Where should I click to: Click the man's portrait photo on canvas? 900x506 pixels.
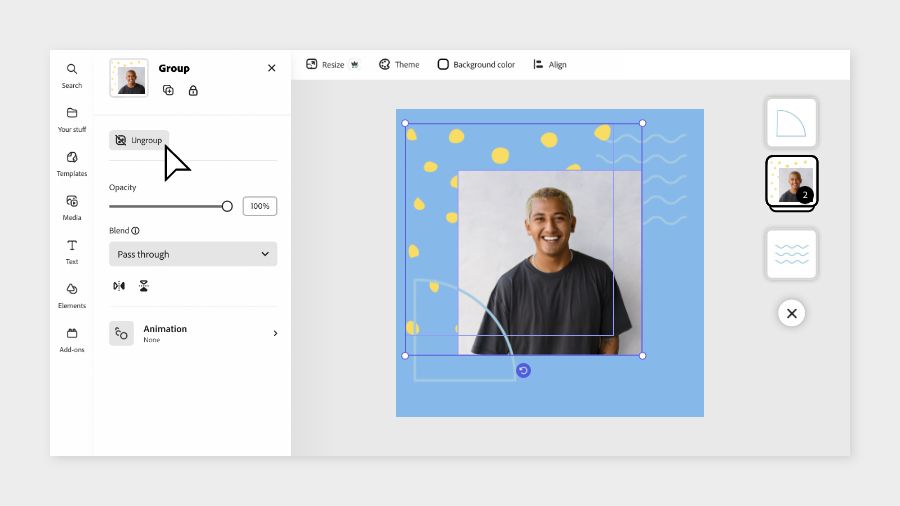point(550,263)
